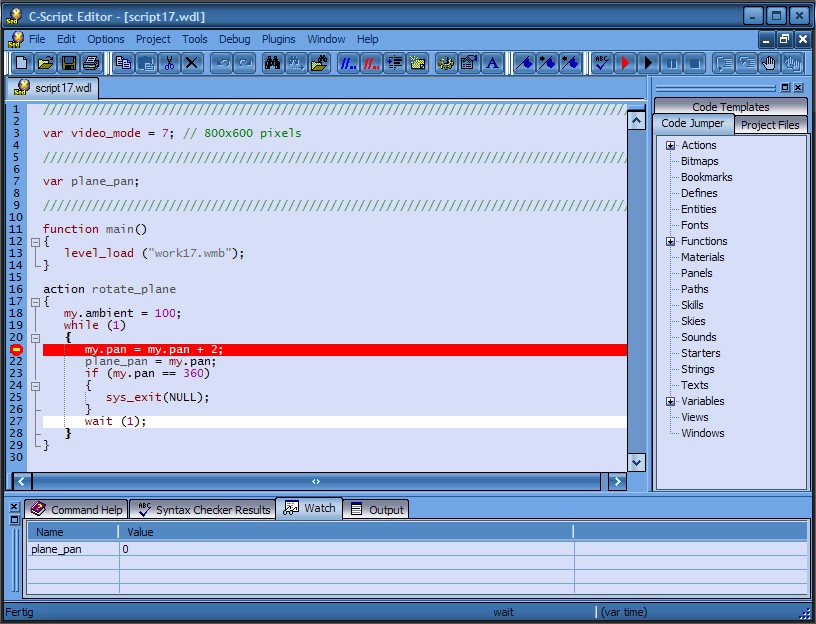Toggle the breakpoint on line 21
The width and height of the screenshot is (816, 624).
pyautogui.click(x=16, y=350)
